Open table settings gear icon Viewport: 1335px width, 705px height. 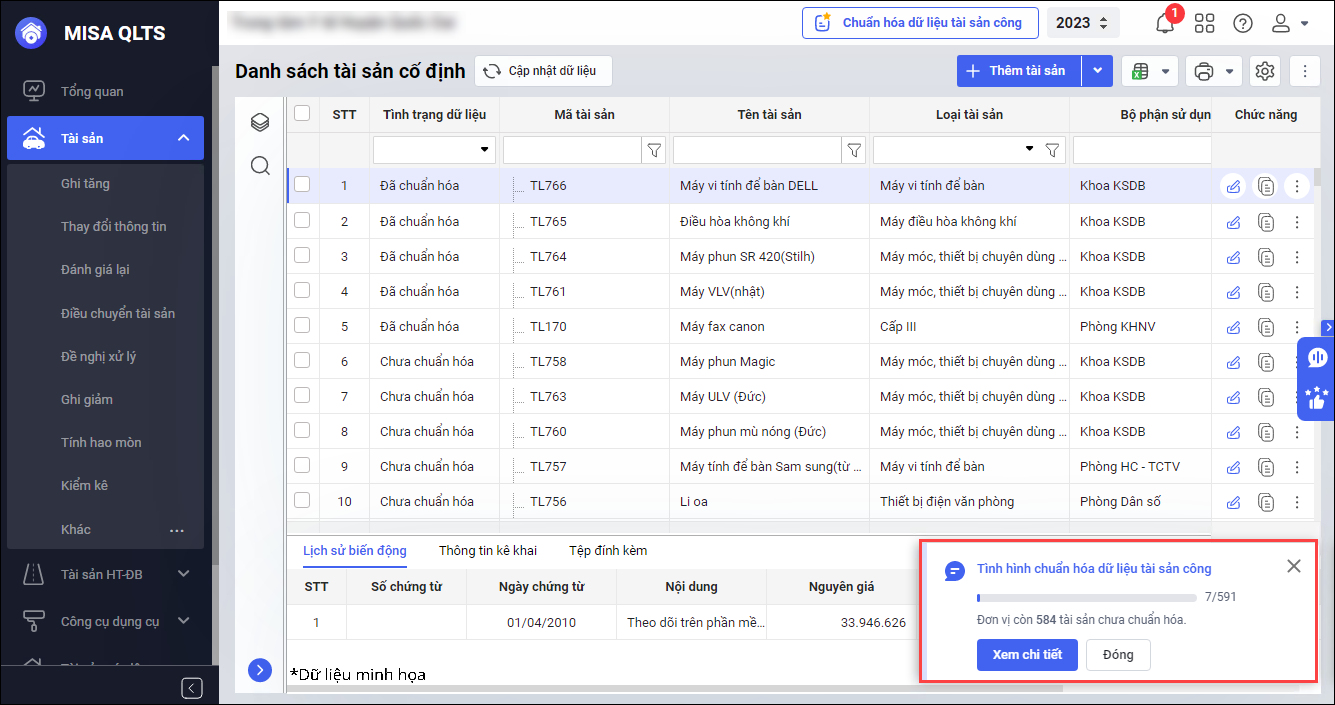click(1265, 71)
